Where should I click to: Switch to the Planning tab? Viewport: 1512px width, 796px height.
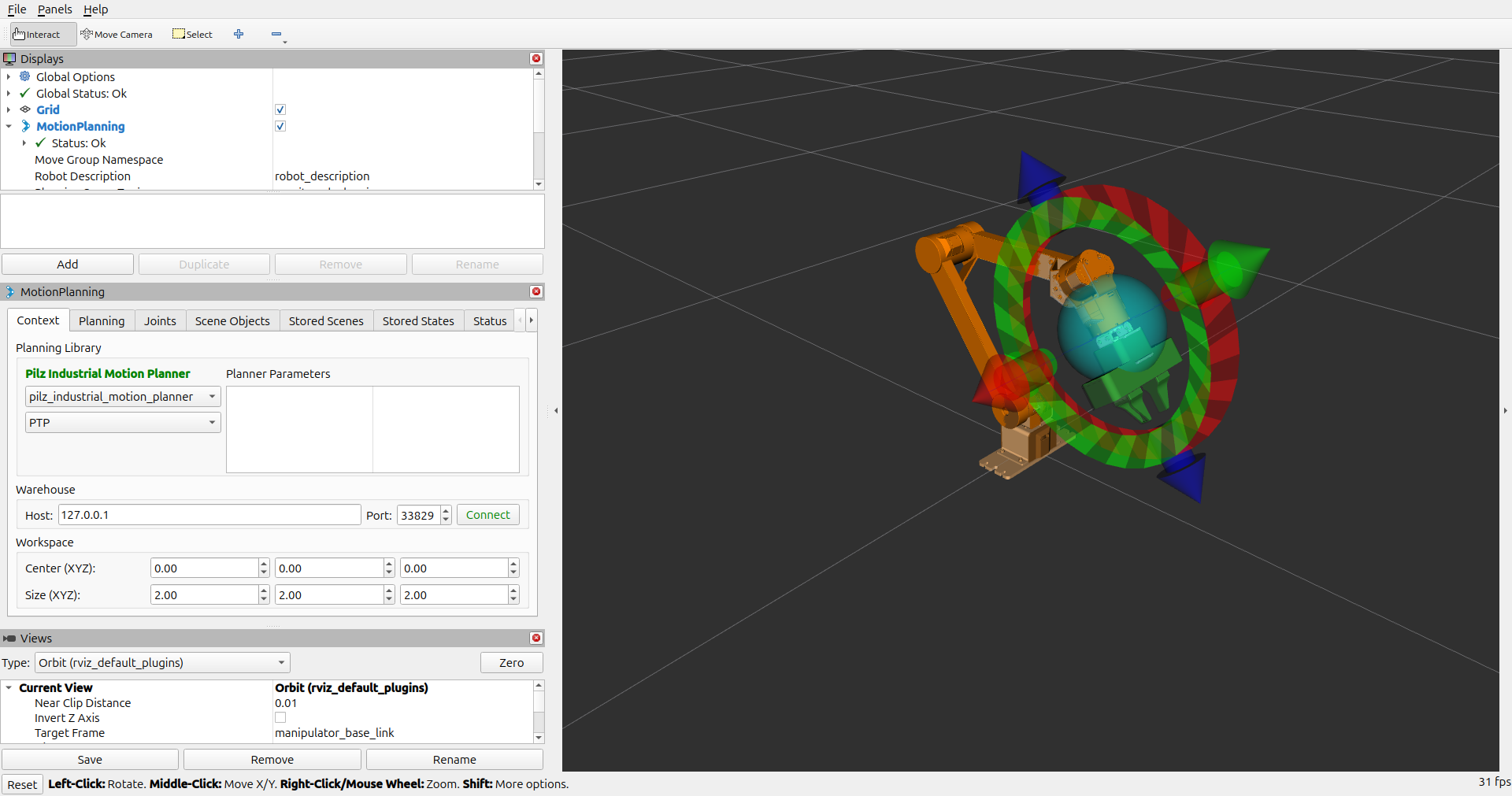[x=102, y=320]
